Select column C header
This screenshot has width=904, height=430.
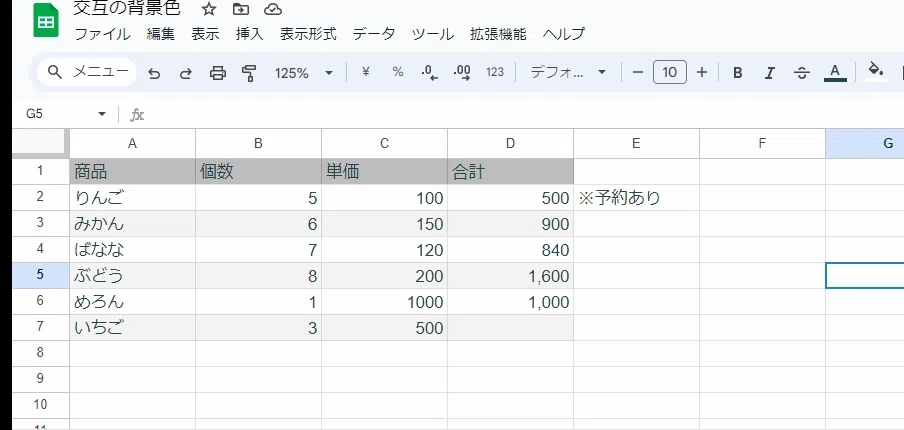click(385, 144)
